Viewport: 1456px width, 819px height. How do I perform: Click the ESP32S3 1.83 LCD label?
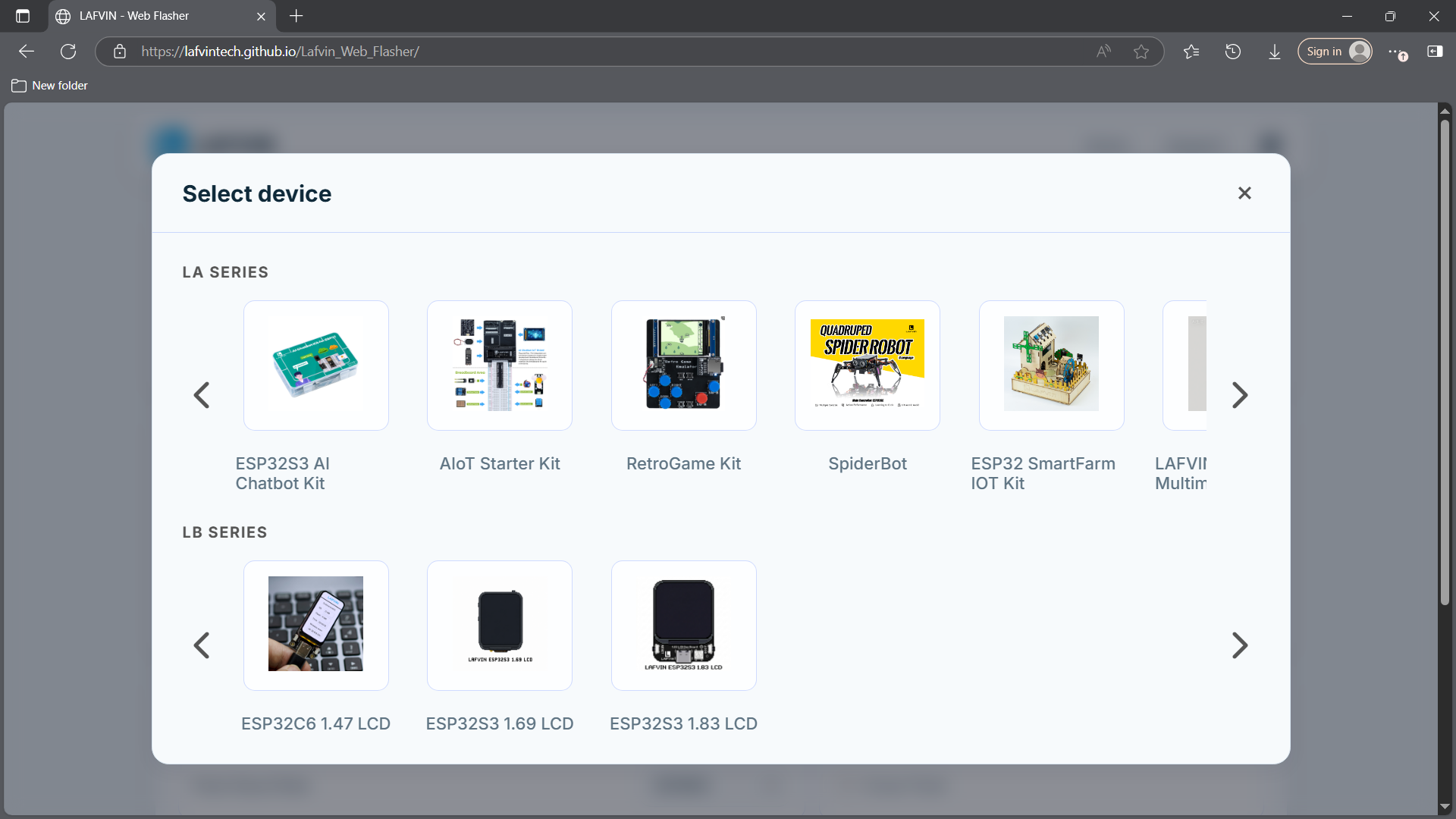click(x=684, y=723)
